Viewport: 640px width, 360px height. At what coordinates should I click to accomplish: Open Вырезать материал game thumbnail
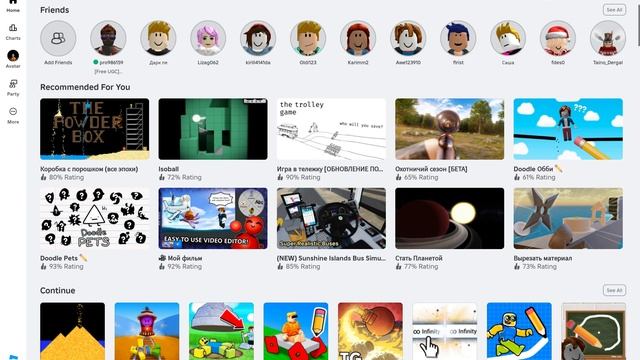point(568,218)
